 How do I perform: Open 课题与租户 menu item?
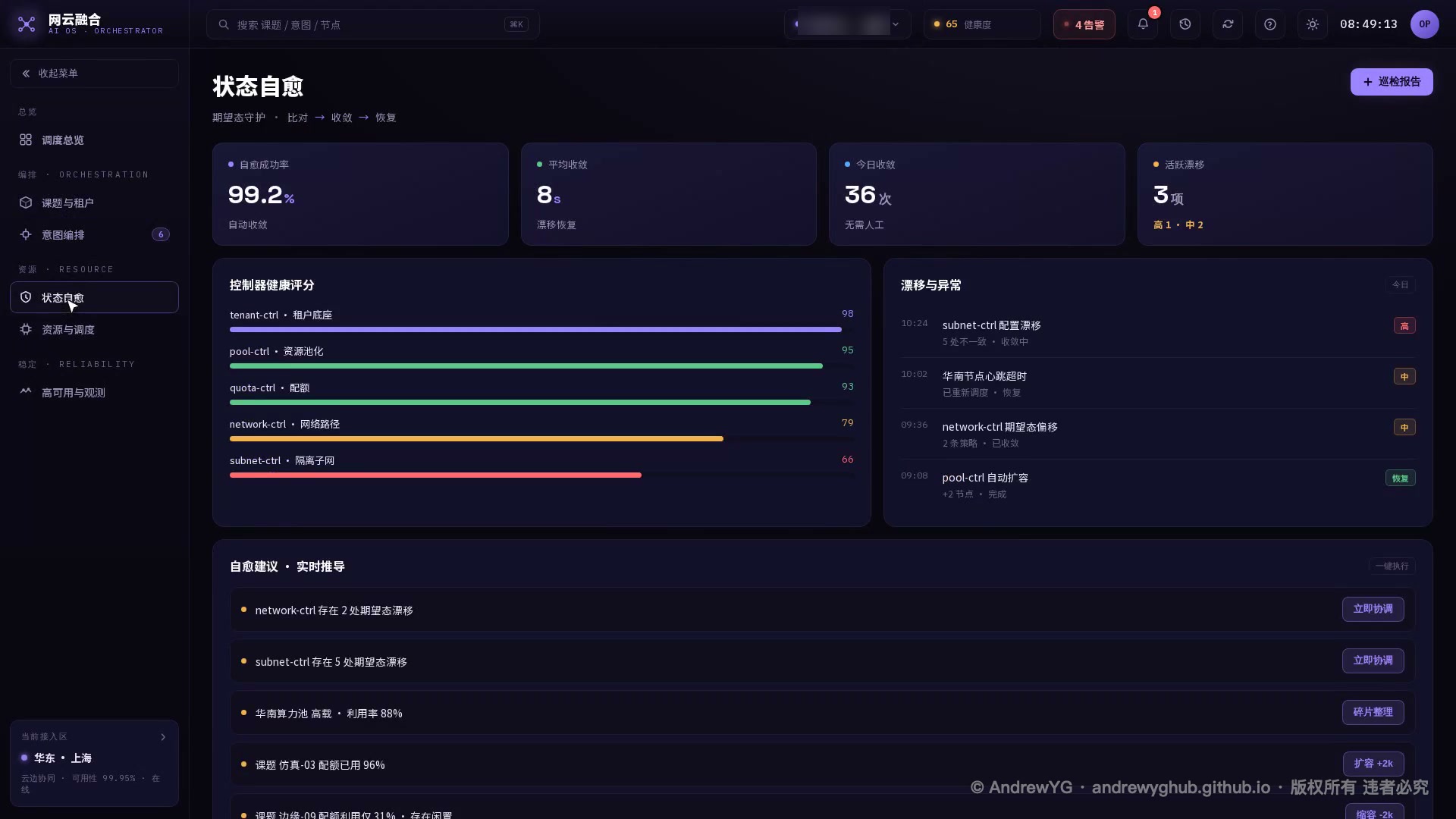click(94, 202)
